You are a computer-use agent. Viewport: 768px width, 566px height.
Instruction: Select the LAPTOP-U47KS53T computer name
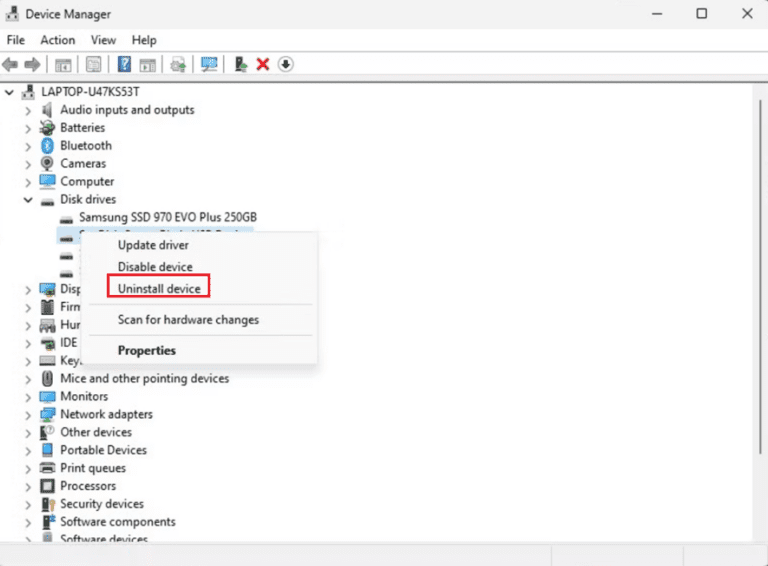click(90, 92)
